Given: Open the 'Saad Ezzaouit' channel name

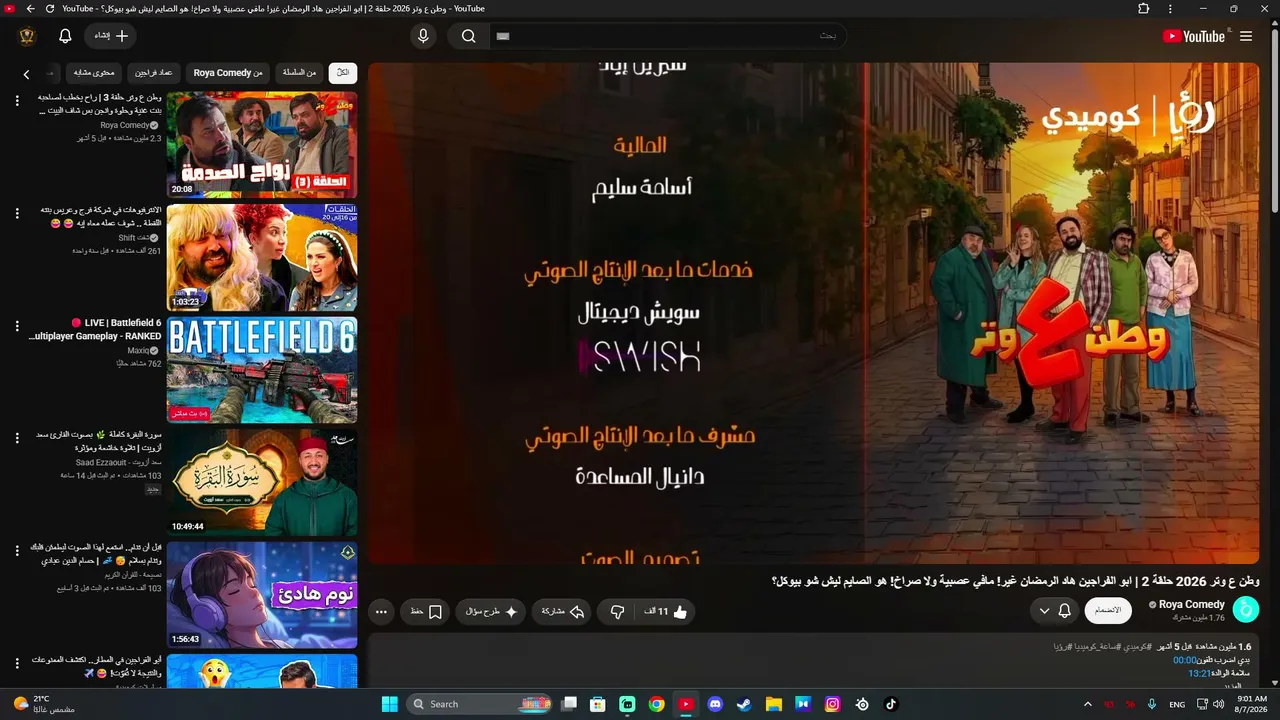Looking at the screenshot, I should 102,463.
